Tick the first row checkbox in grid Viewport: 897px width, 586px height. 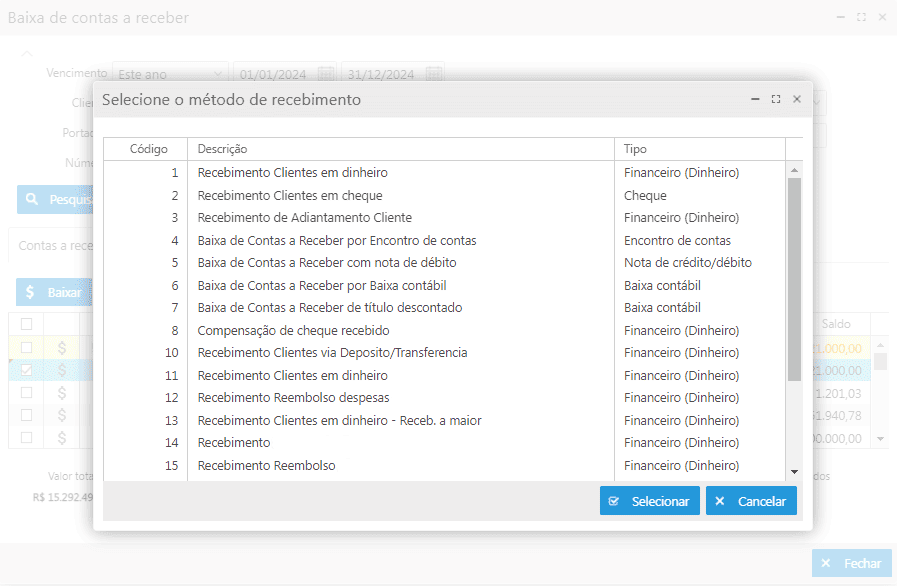coord(27,347)
